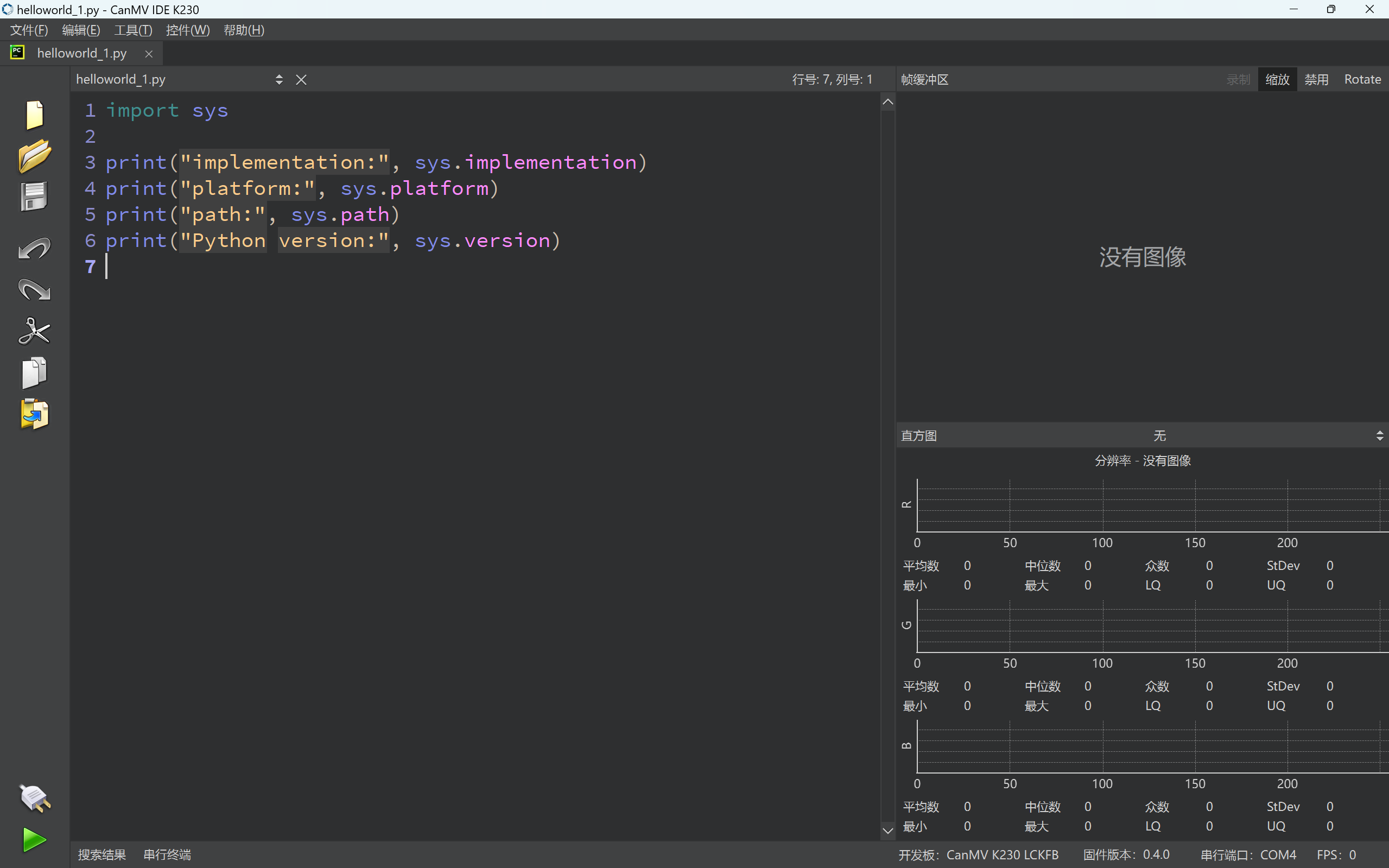Open the 串行终端 serial terminal panel
The image size is (1389, 868).
(x=167, y=854)
